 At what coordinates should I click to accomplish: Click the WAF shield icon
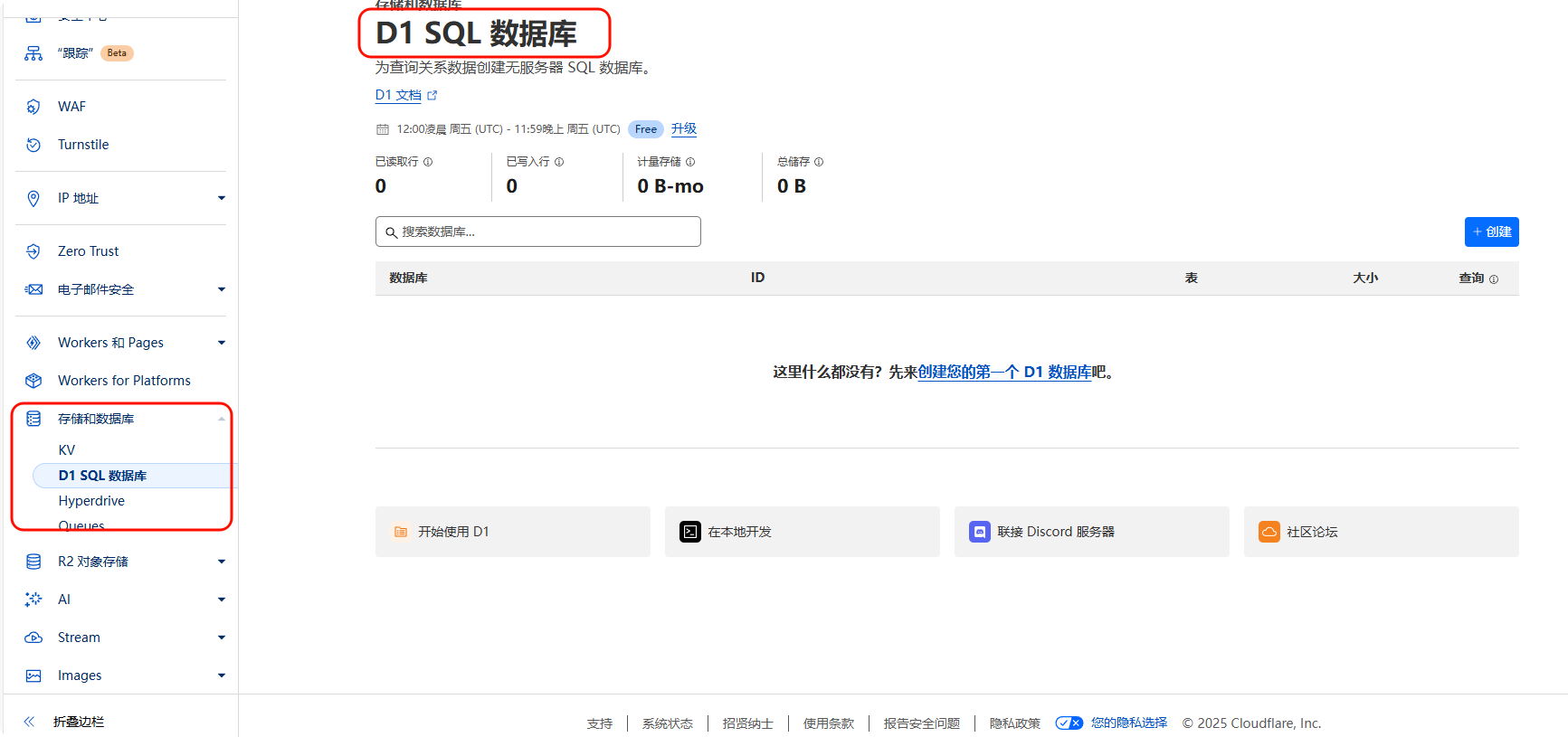coord(33,107)
